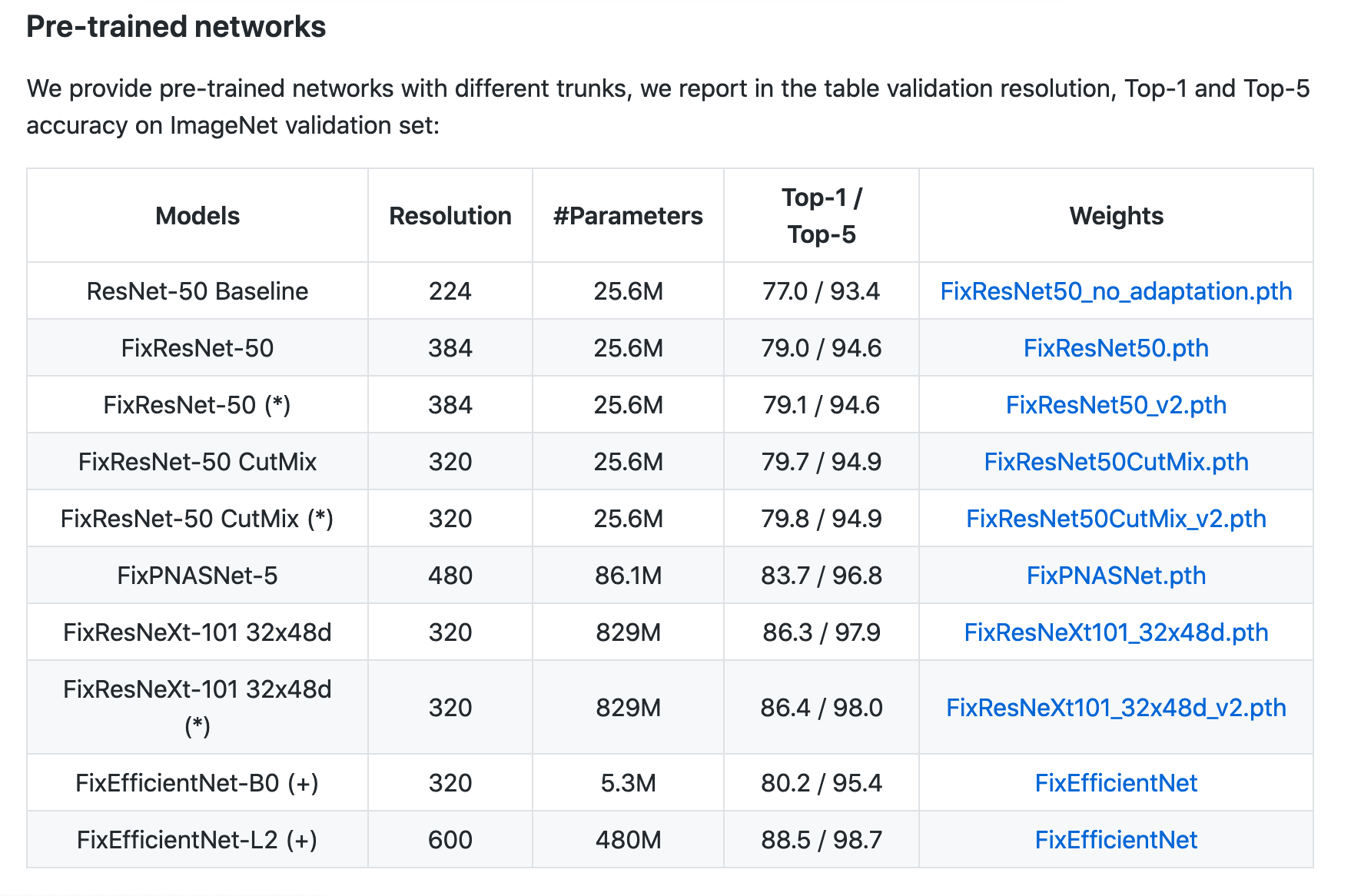Click the 83.7 / 96.8 accuracy value
Screen dimensions: 1351x896
pos(822,576)
